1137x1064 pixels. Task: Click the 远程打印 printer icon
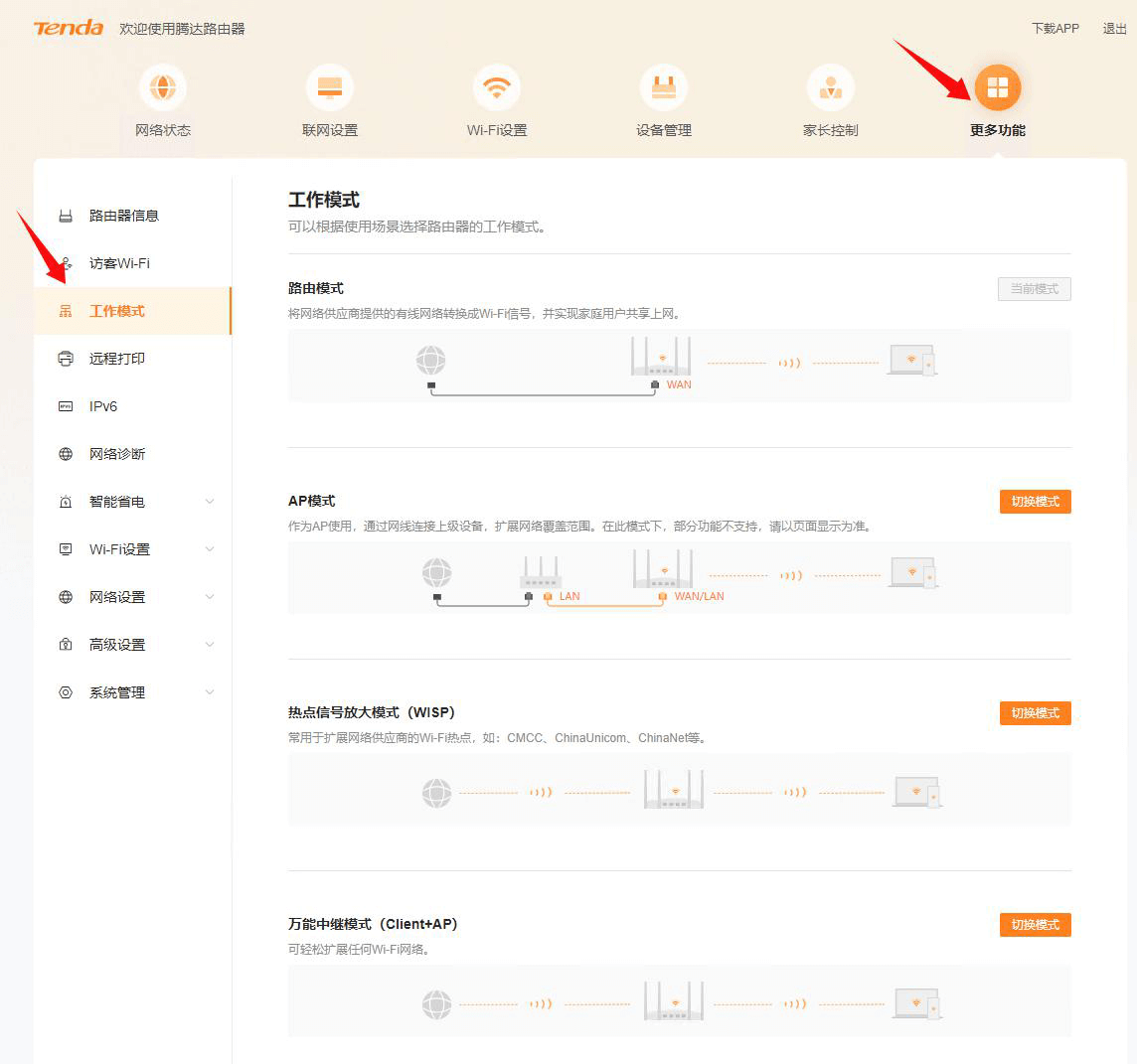pyautogui.click(x=66, y=359)
